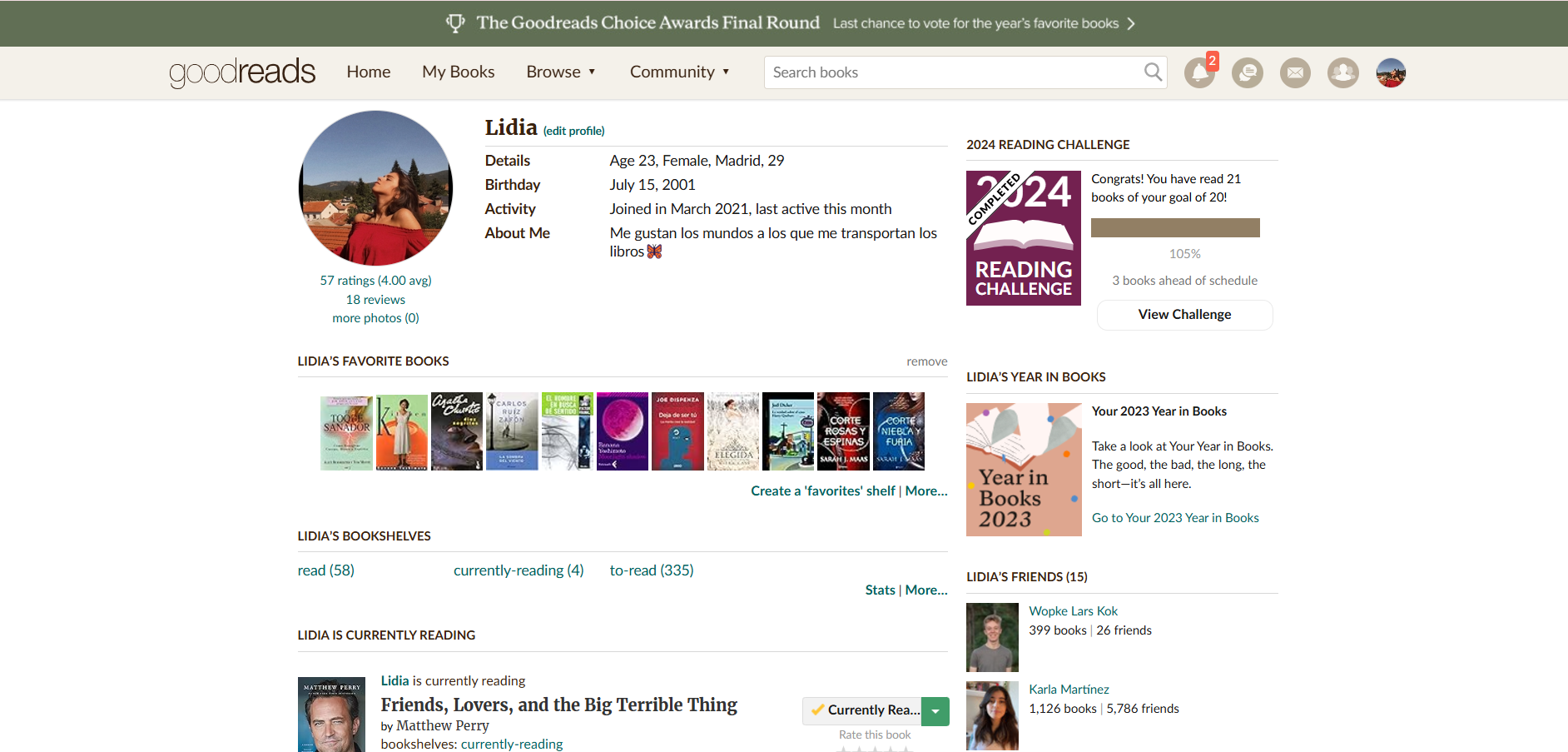Expand the Community dropdown menu

point(680,72)
